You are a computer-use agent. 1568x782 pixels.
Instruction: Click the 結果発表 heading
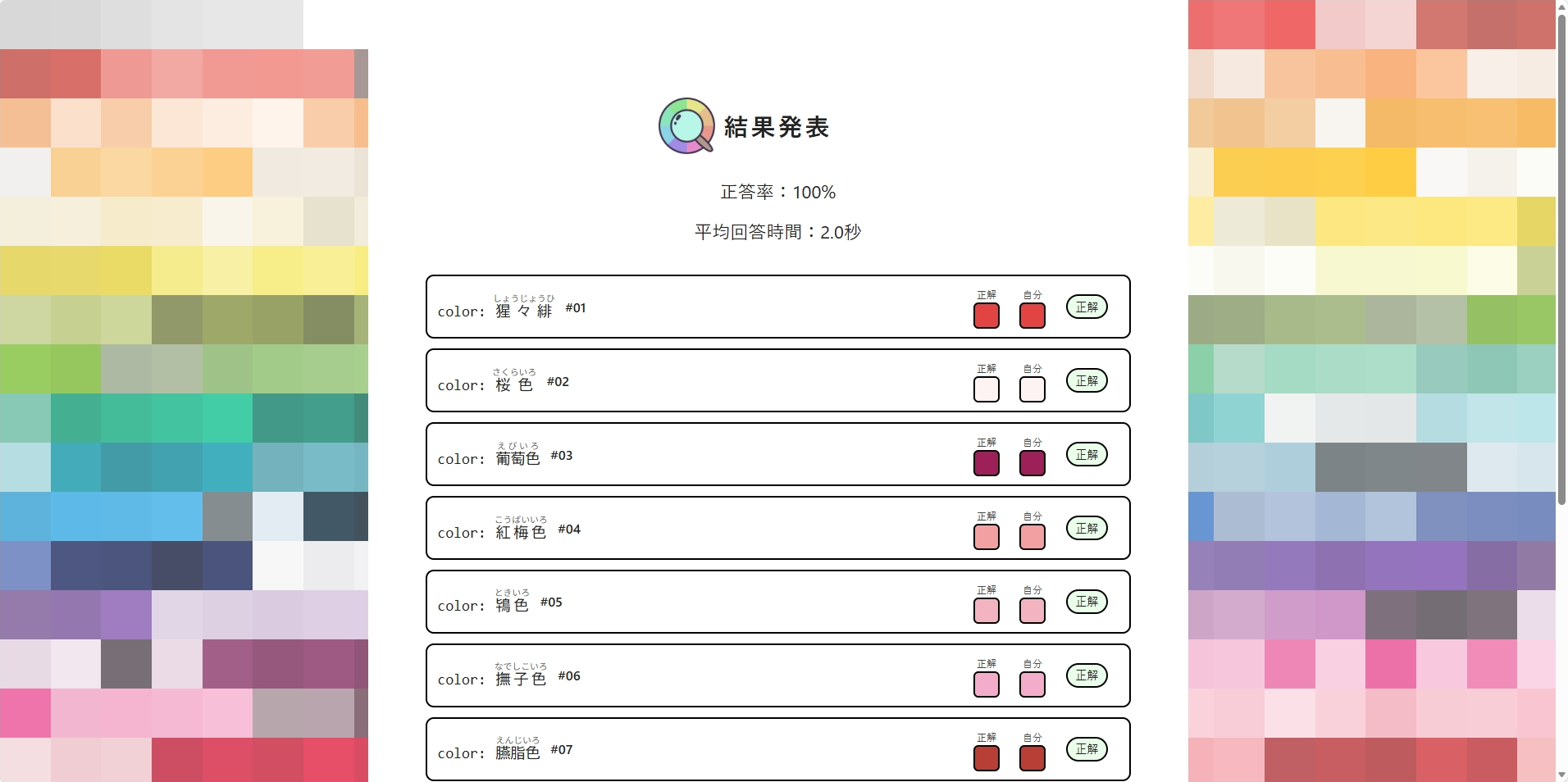[777, 127]
